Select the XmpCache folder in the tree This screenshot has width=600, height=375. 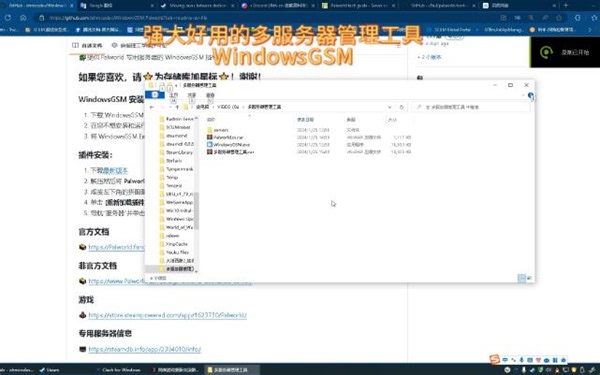click(x=173, y=244)
